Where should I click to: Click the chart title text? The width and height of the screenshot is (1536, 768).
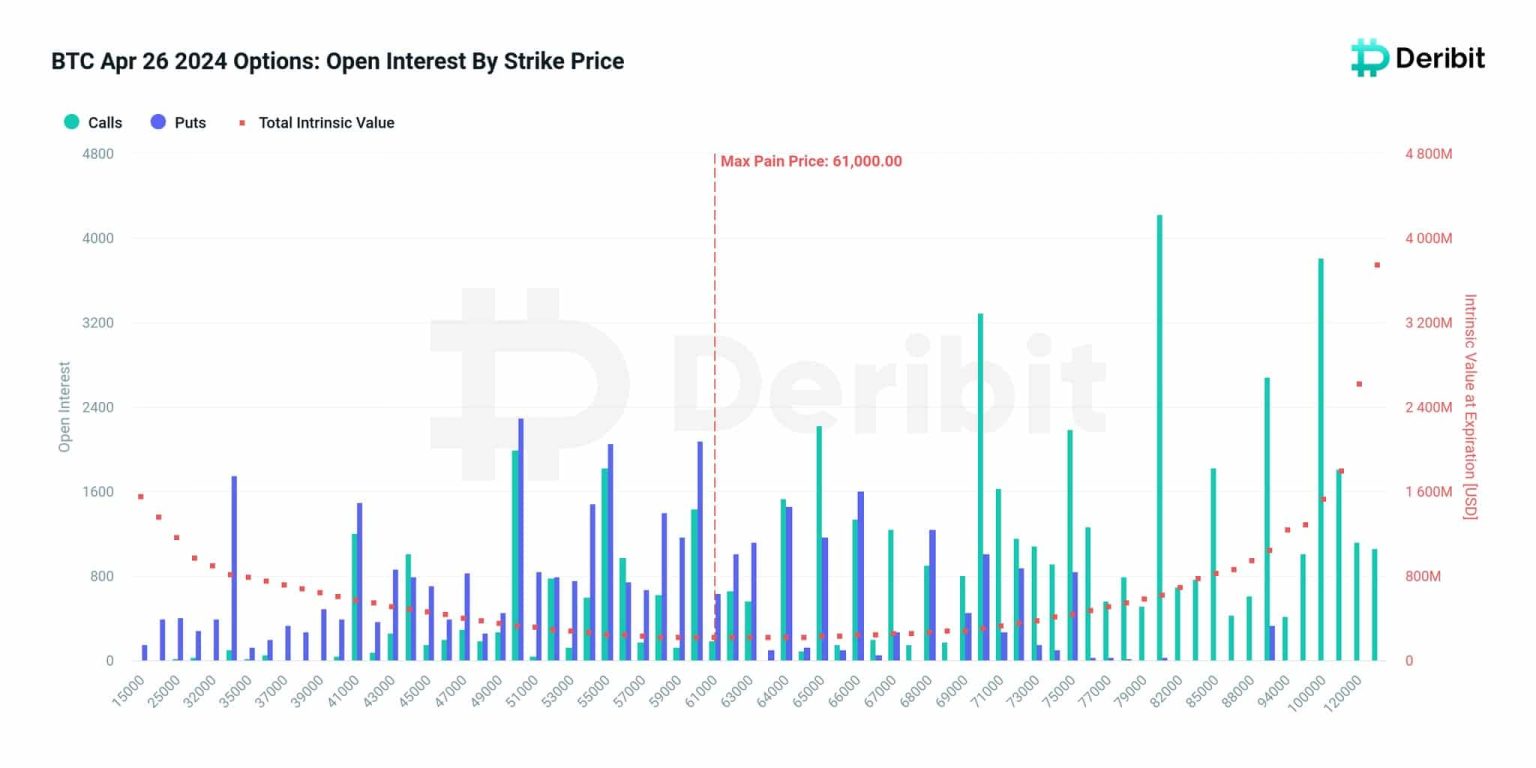click(338, 61)
